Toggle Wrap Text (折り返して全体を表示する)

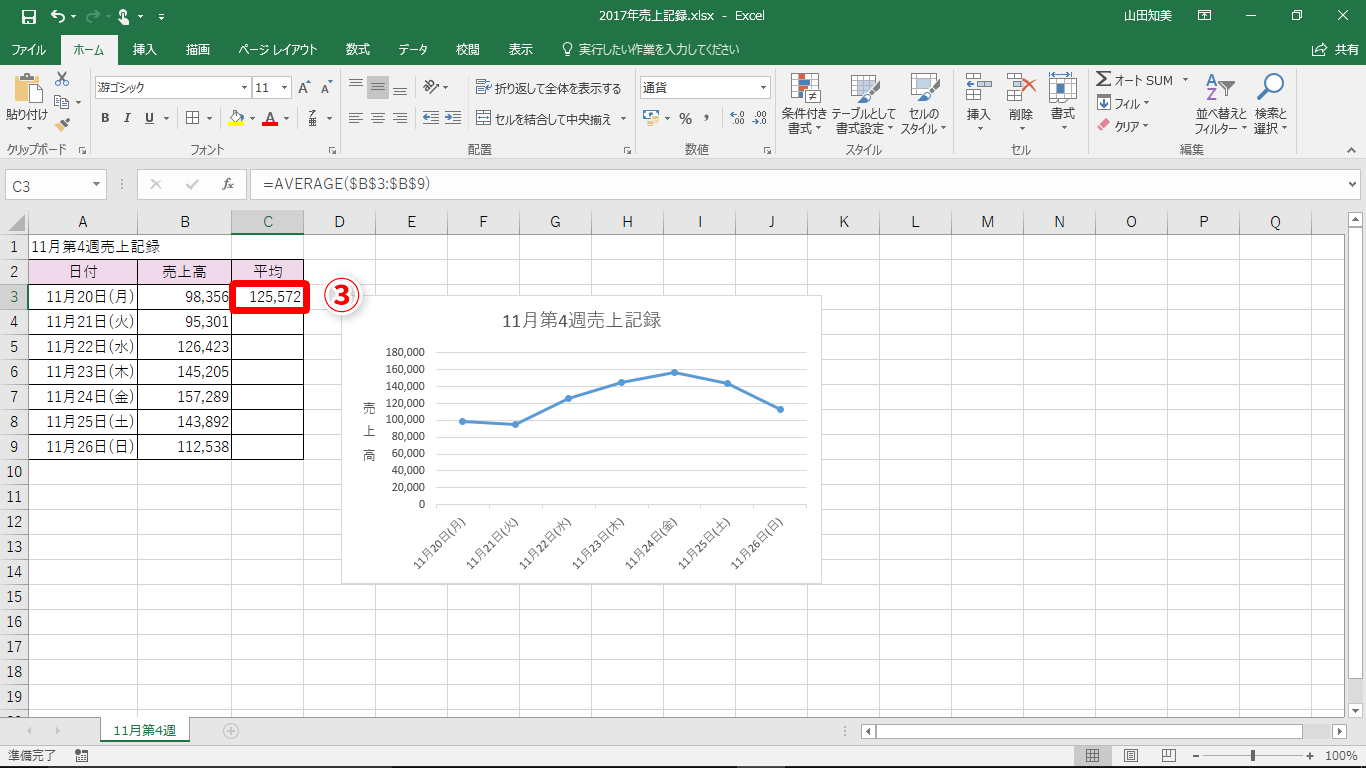(548, 88)
